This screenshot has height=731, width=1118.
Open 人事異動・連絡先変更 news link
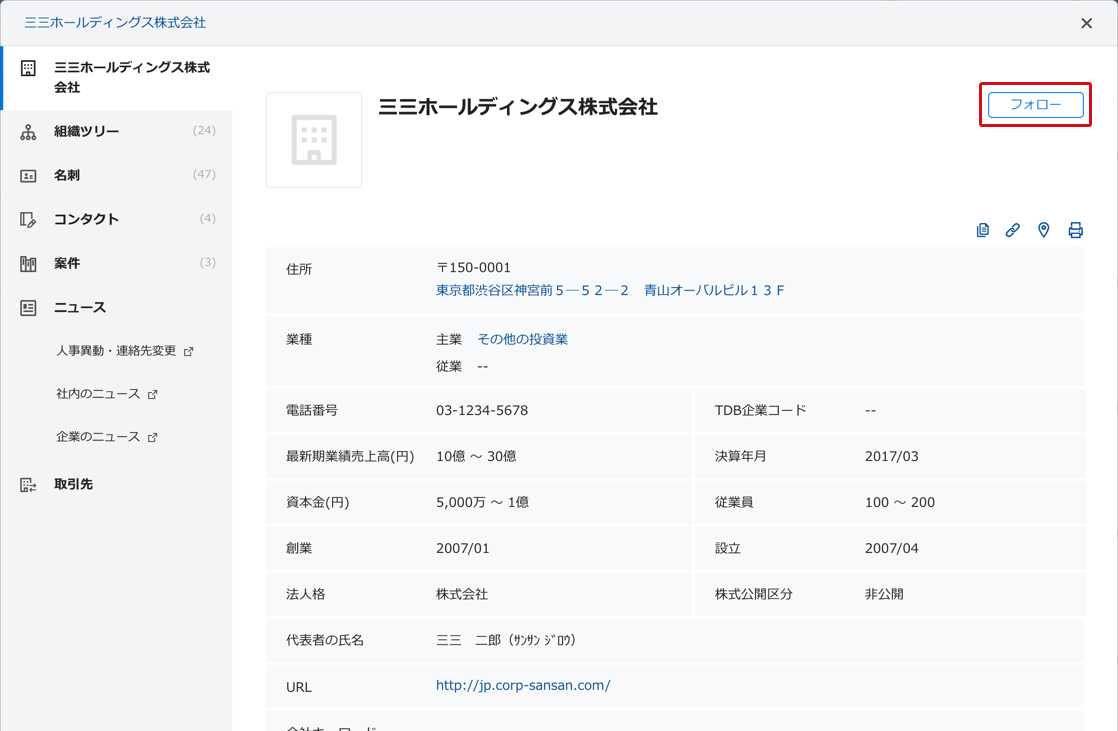point(116,351)
